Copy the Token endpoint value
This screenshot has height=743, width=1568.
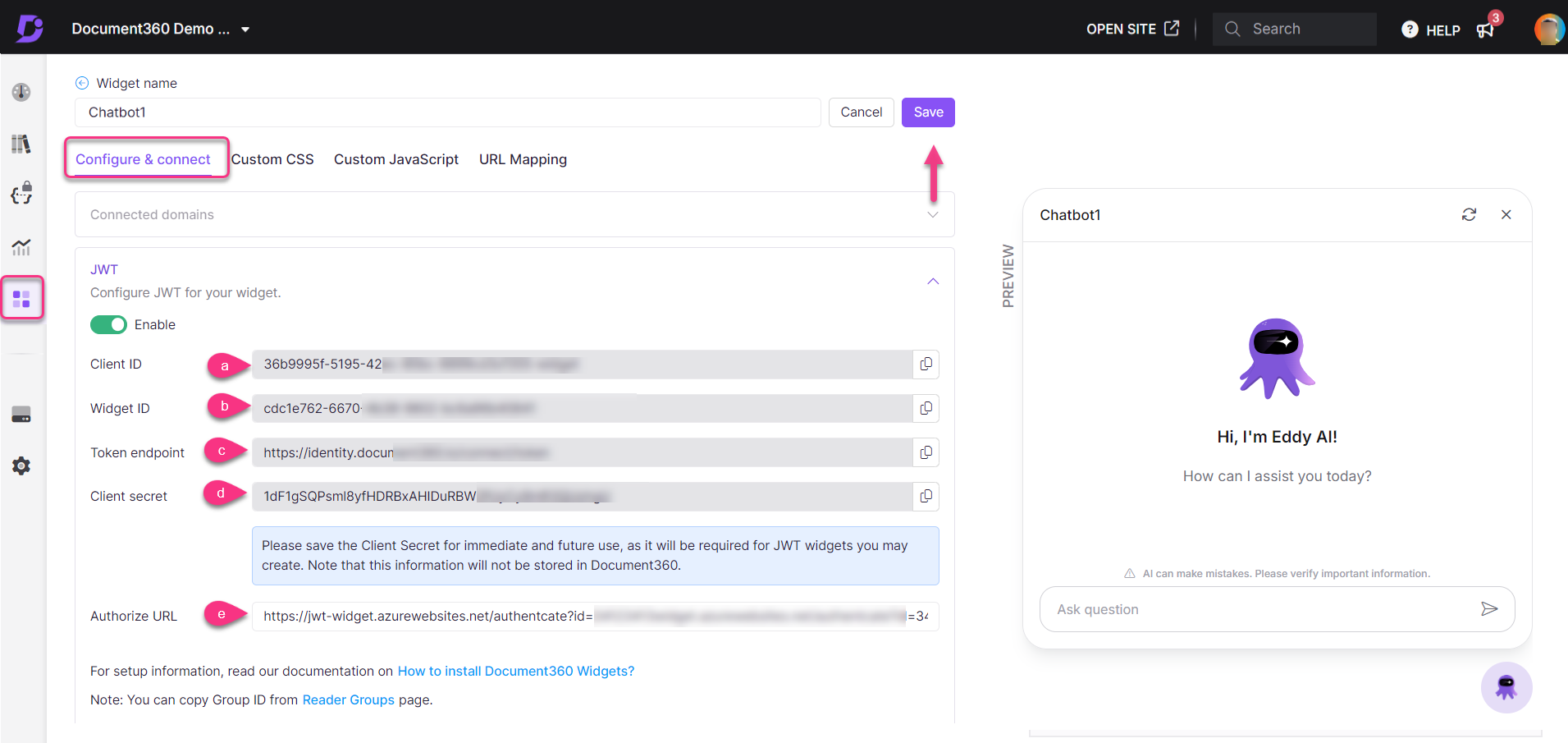(926, 452)
